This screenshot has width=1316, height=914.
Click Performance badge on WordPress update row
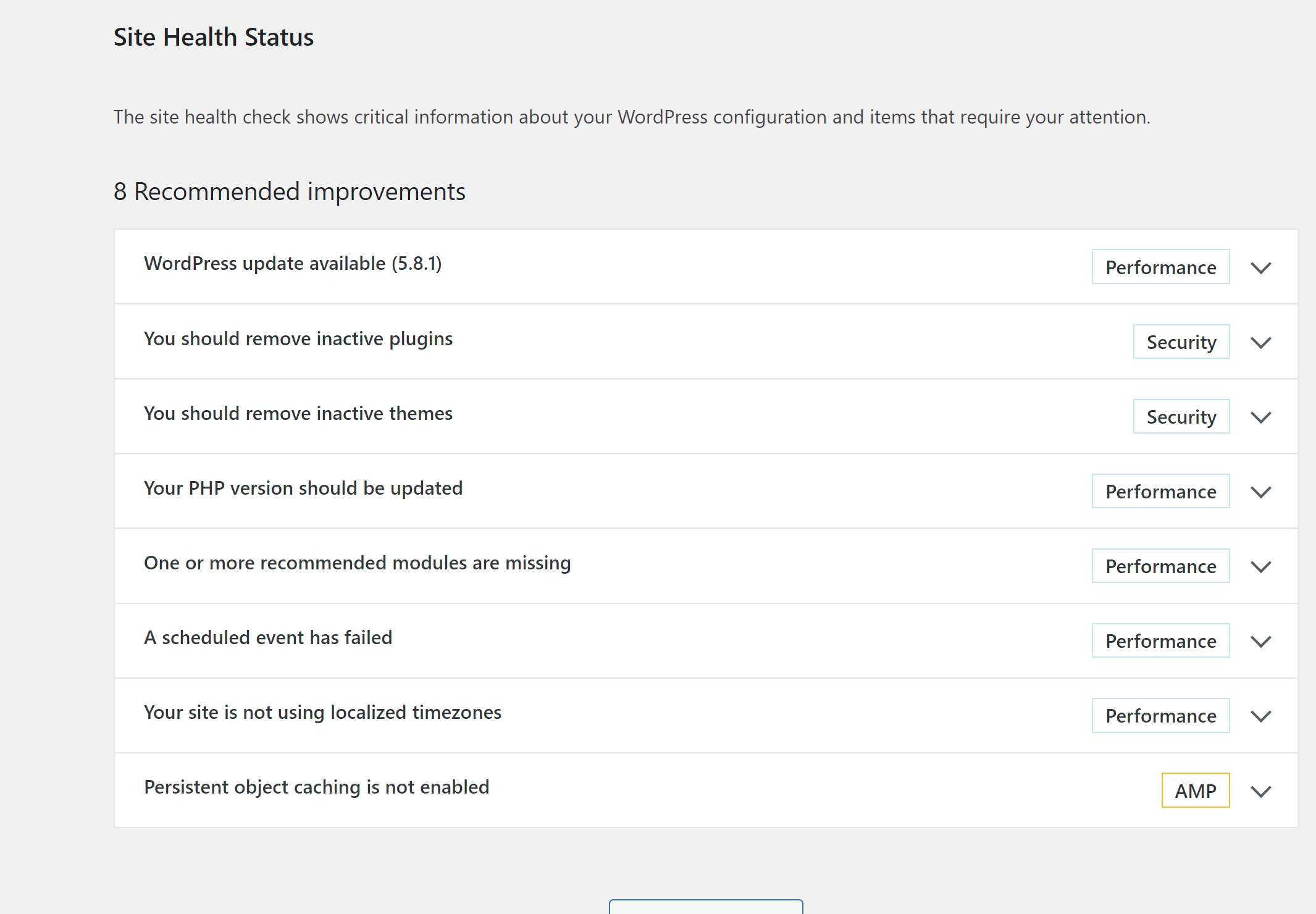click(1160, 267)
